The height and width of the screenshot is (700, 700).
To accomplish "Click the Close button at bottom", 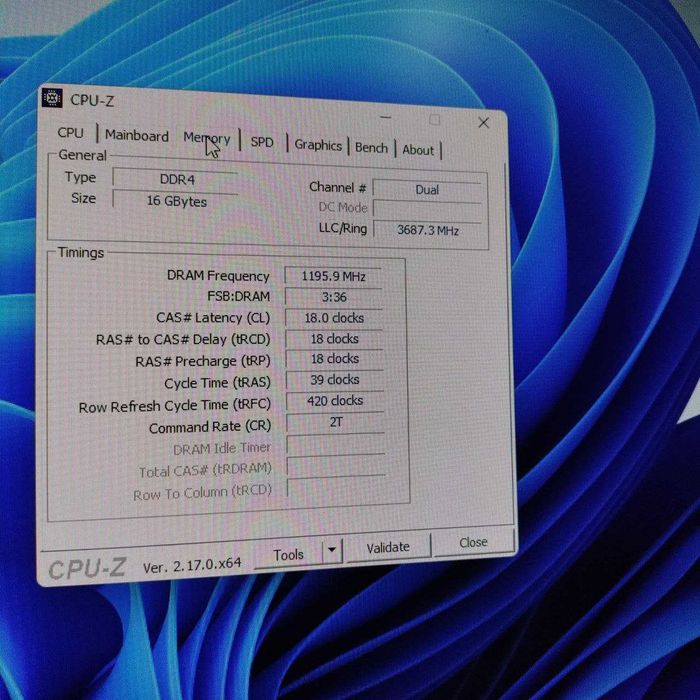I will point(473,542).
